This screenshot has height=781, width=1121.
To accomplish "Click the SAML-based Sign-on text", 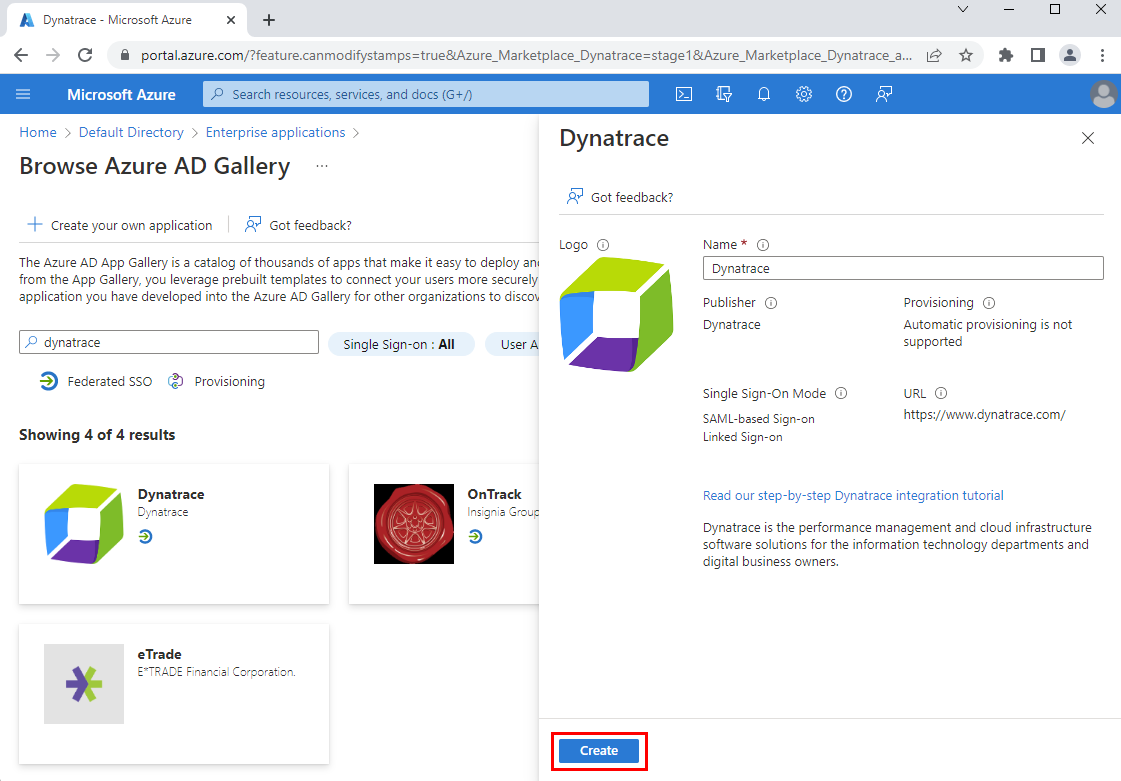I will tap(759, 419).
